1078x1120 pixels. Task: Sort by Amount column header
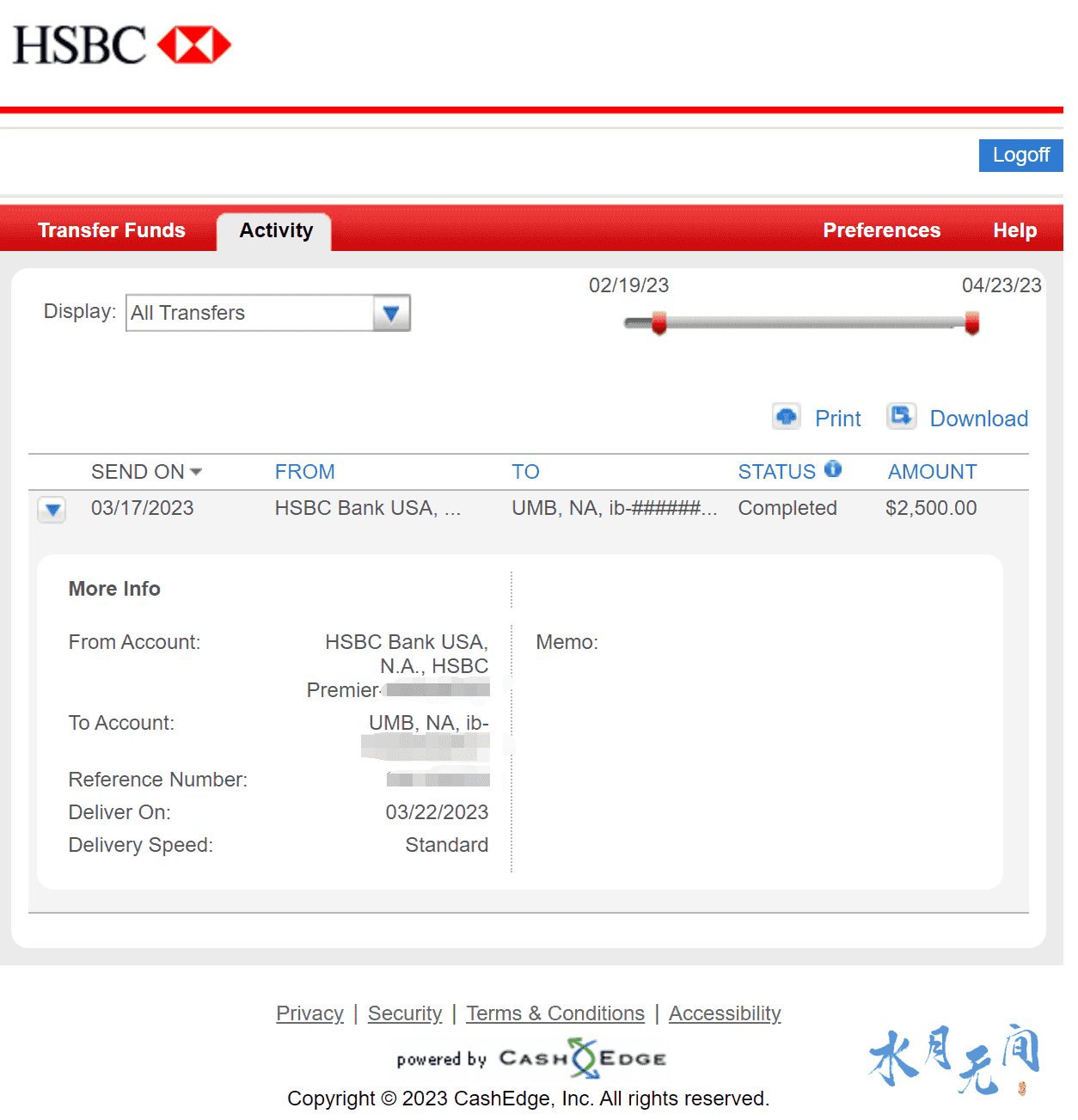(932, 472)
